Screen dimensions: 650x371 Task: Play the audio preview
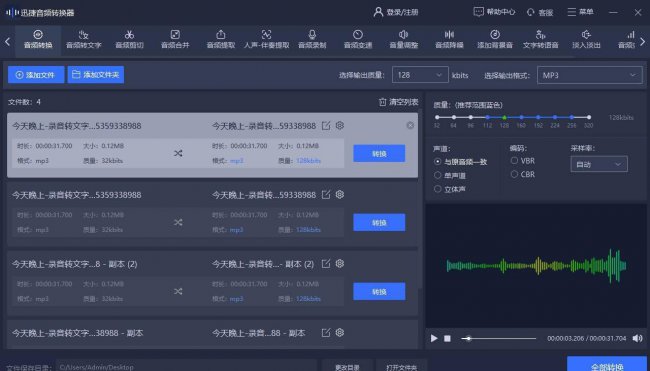pos(434,338)
